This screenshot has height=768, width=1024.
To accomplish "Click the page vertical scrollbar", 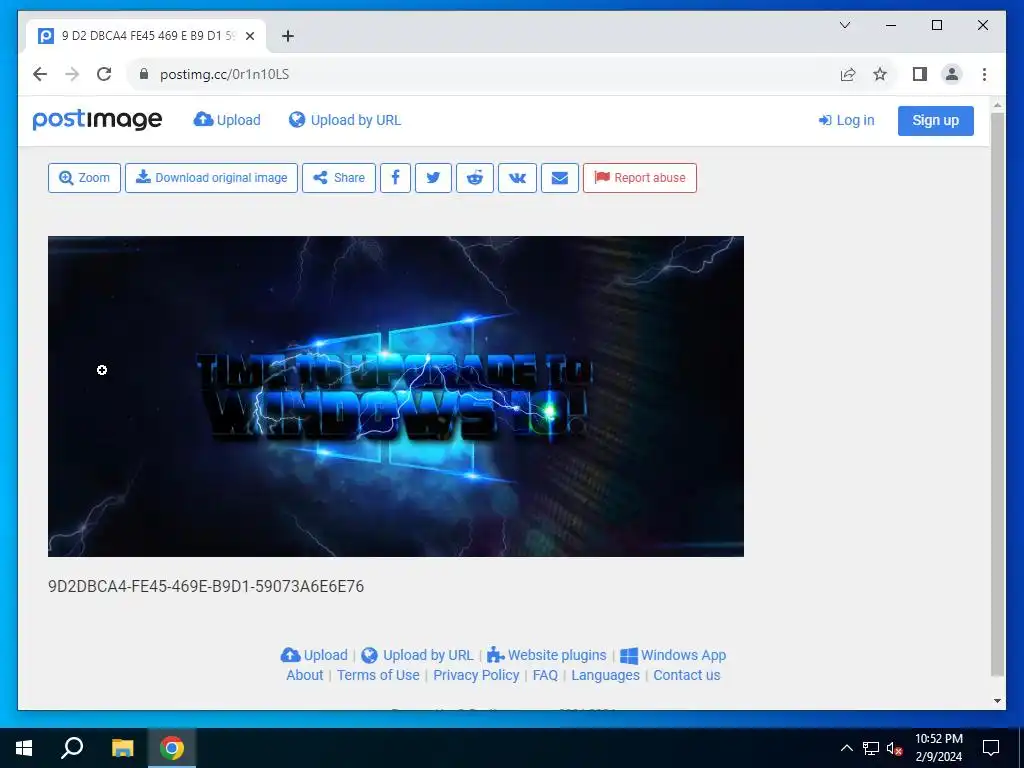I will point(997,394).
